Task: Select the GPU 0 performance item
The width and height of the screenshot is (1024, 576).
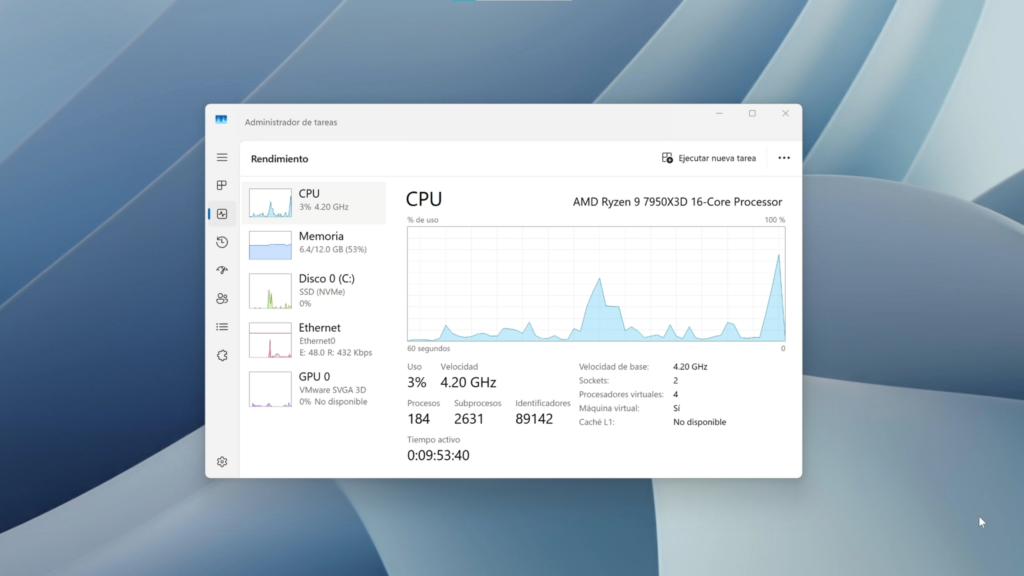Action: tap(314, 389)
